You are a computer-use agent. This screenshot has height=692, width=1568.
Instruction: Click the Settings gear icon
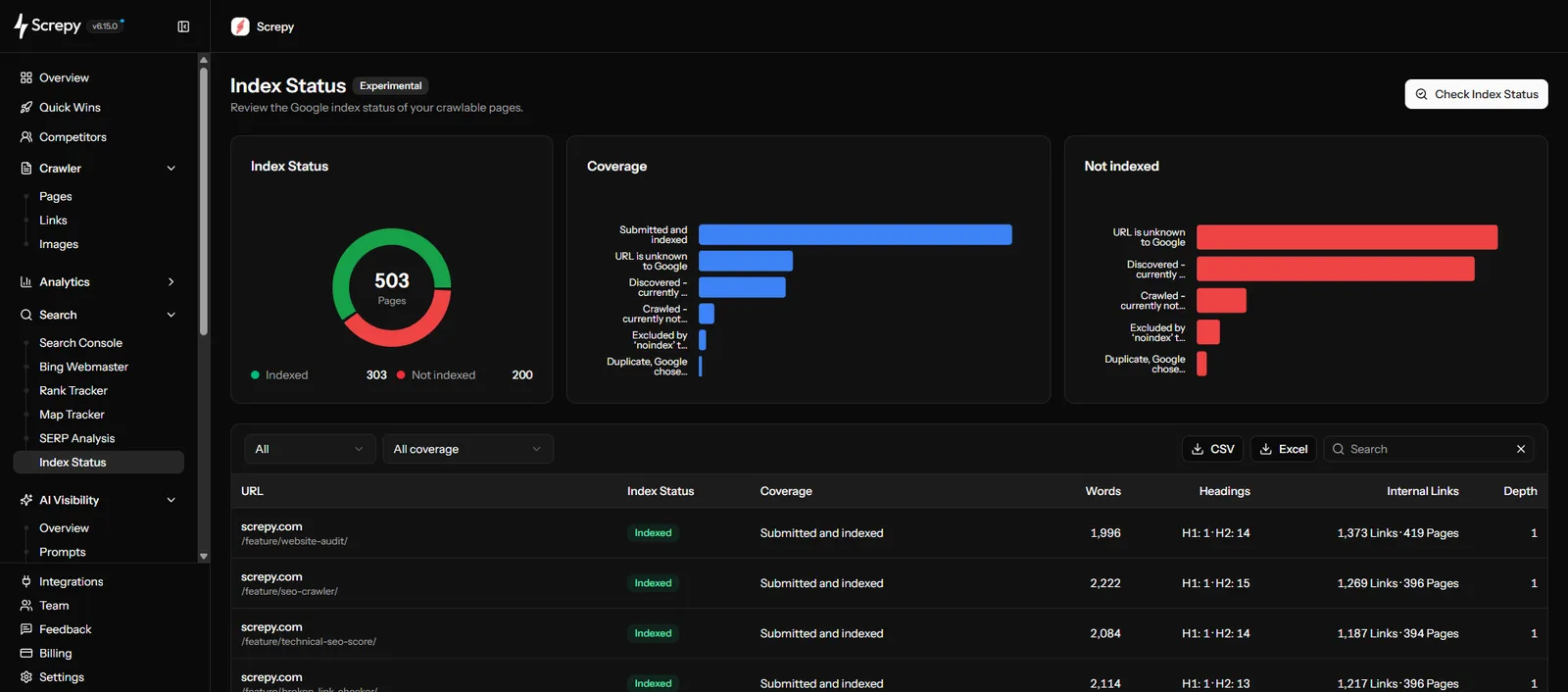click(26, 677)
